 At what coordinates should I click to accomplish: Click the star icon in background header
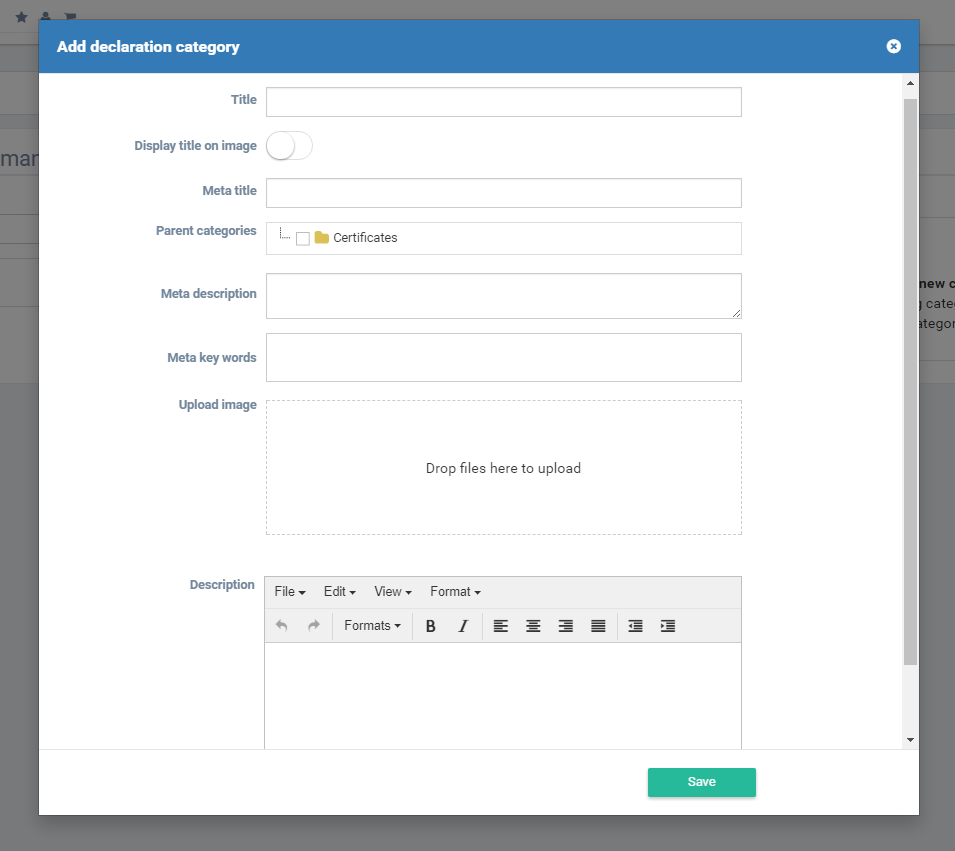tap(21, 17)
